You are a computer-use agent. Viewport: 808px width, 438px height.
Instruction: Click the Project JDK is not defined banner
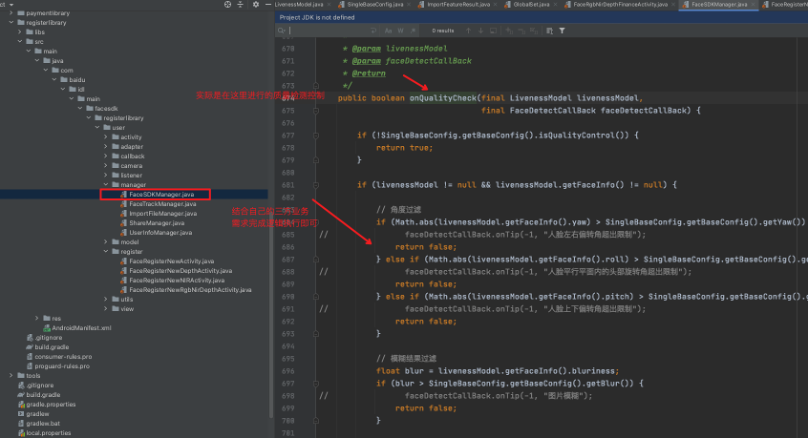542,17
